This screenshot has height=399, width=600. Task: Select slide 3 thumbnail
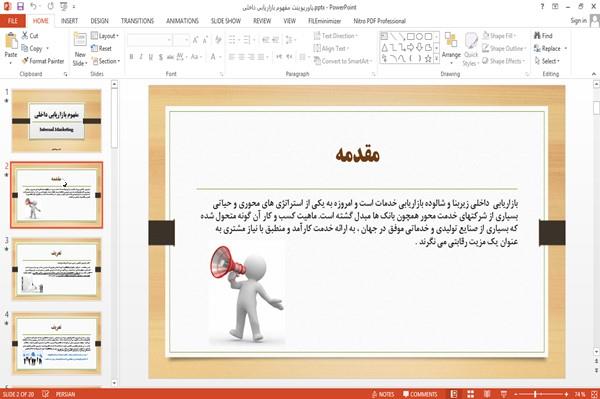coord(56,269)
